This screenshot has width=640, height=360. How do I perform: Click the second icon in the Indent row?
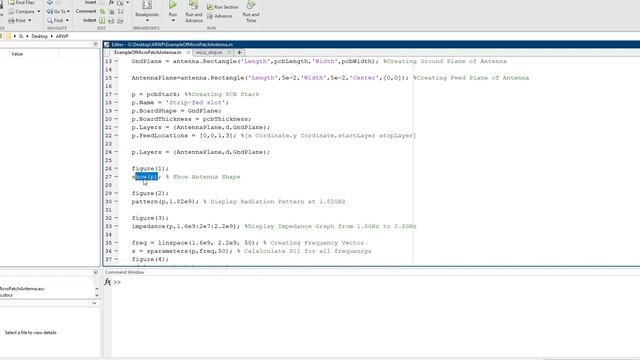(x=111, y=20)
